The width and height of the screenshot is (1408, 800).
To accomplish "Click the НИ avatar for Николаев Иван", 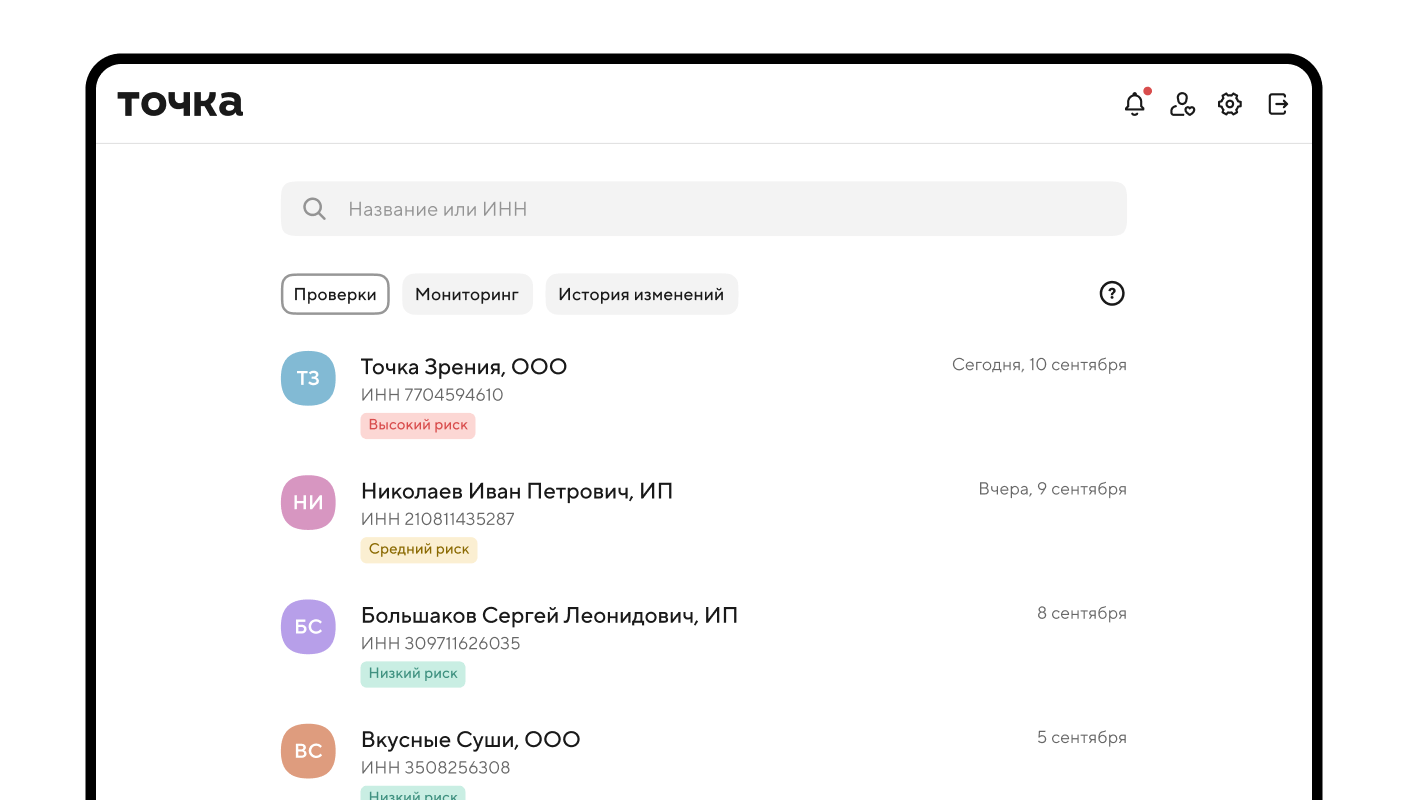I will point(308,502).
